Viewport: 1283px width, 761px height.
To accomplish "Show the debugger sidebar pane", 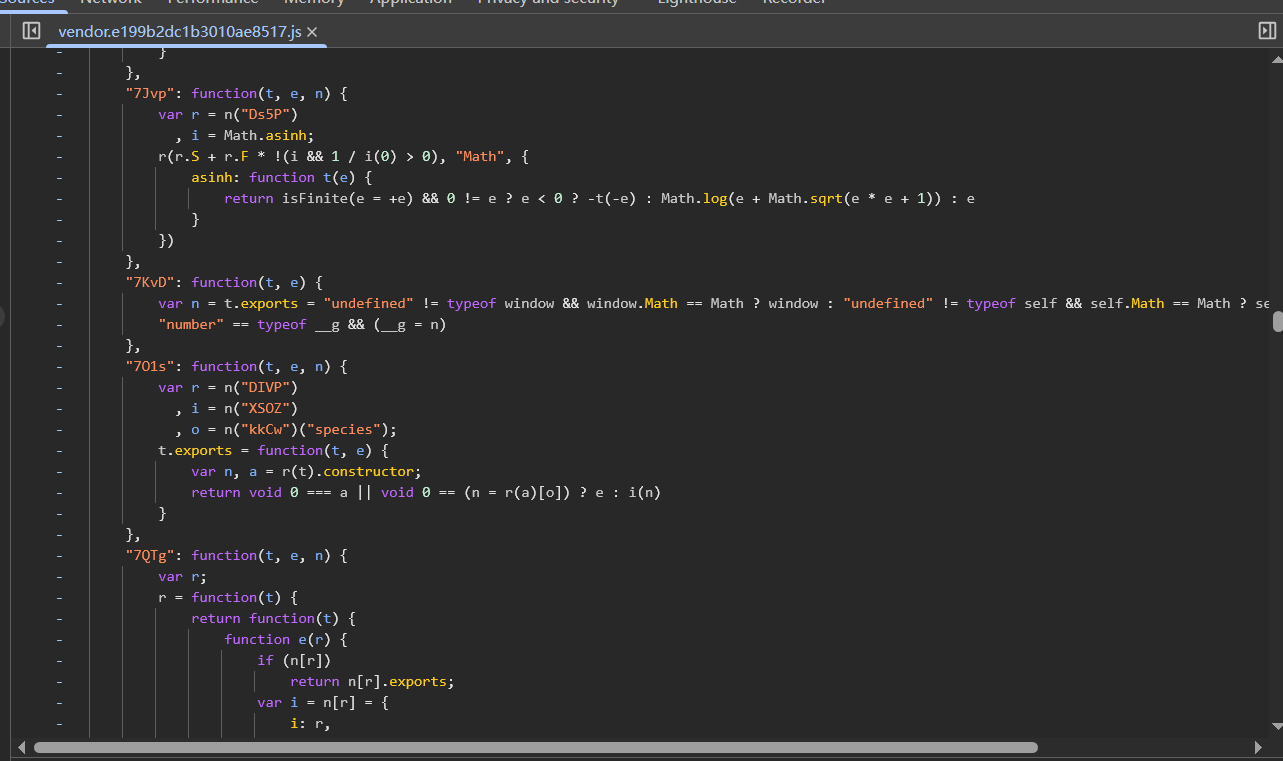I will (x=1267, y=31).
